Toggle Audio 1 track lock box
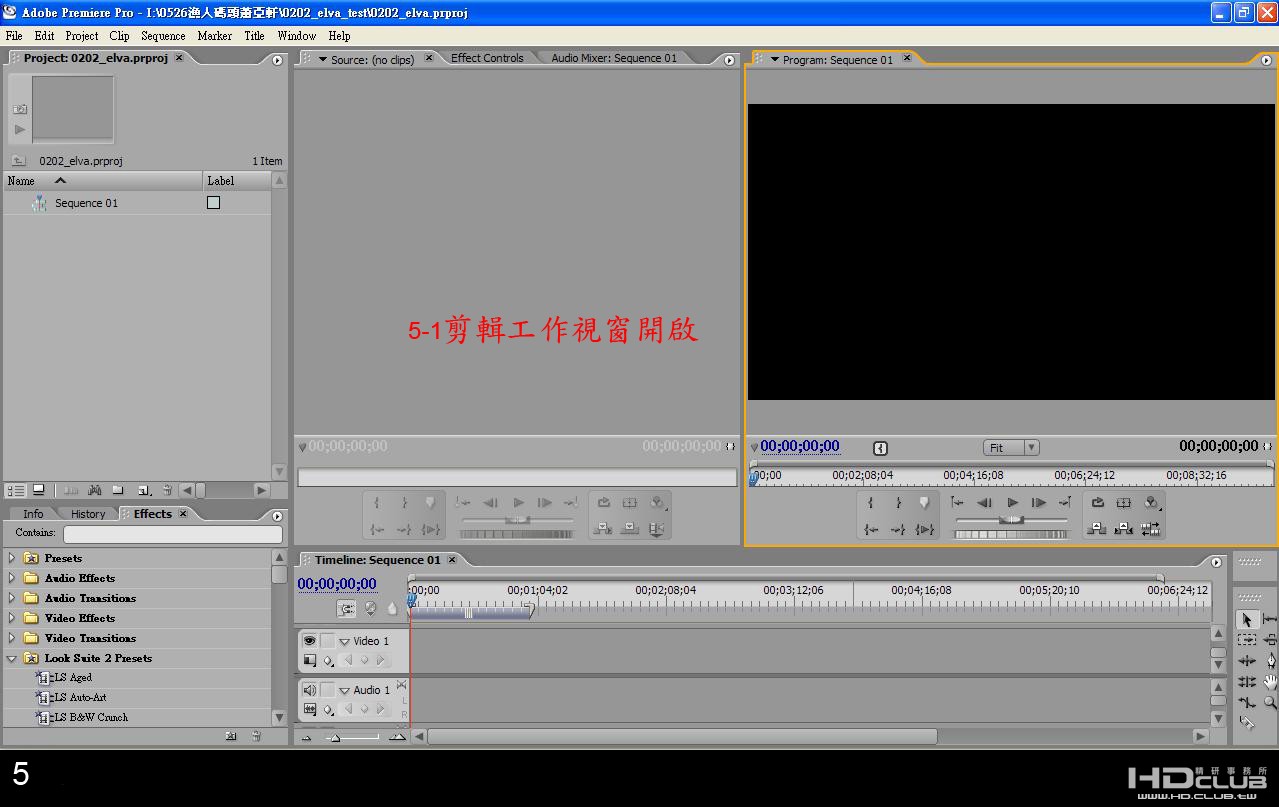Image resolution: width=1279 pixels, height=807 pixels. (x=328, y=690)
